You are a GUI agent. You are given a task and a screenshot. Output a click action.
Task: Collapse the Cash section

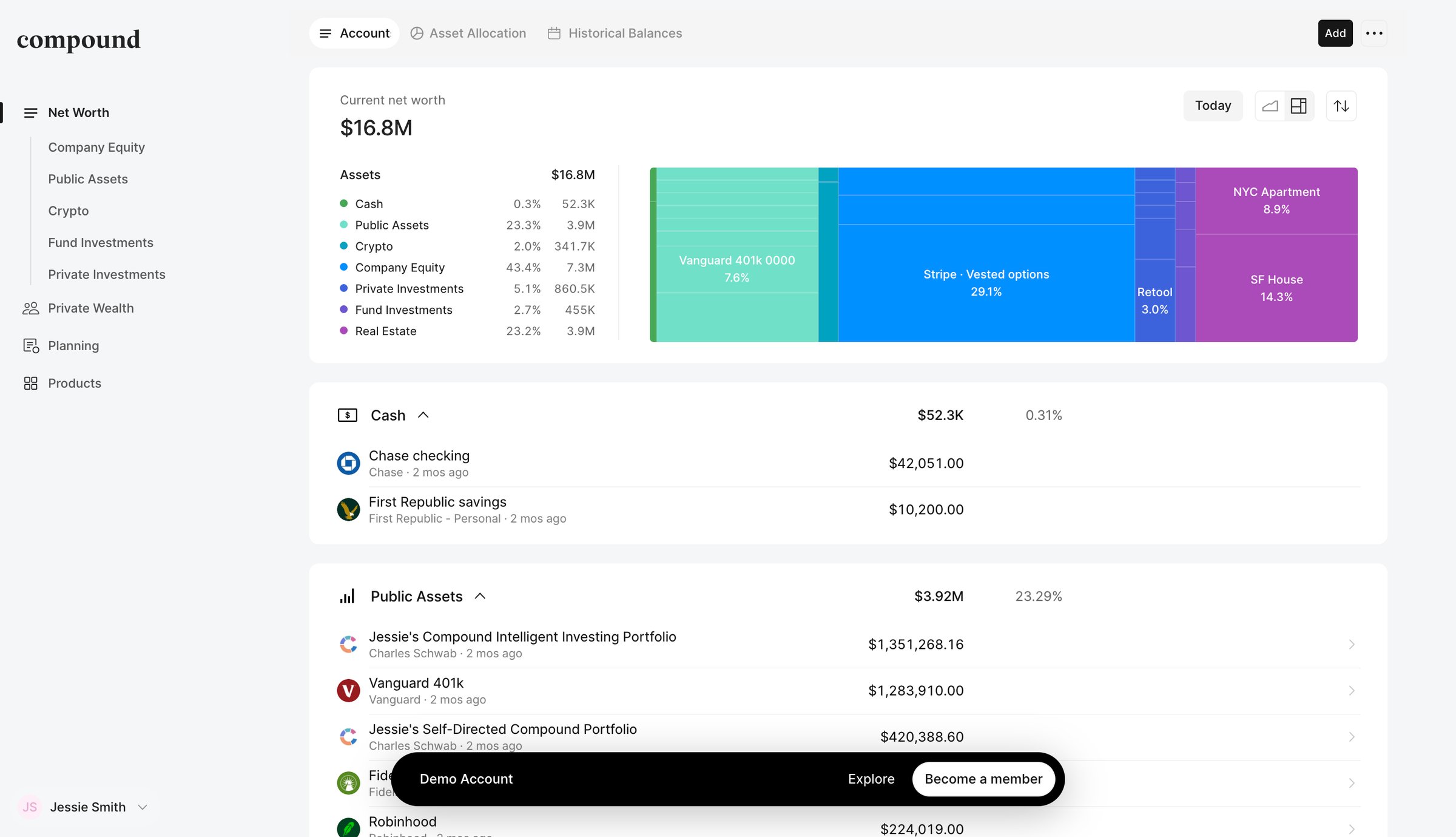423,415
